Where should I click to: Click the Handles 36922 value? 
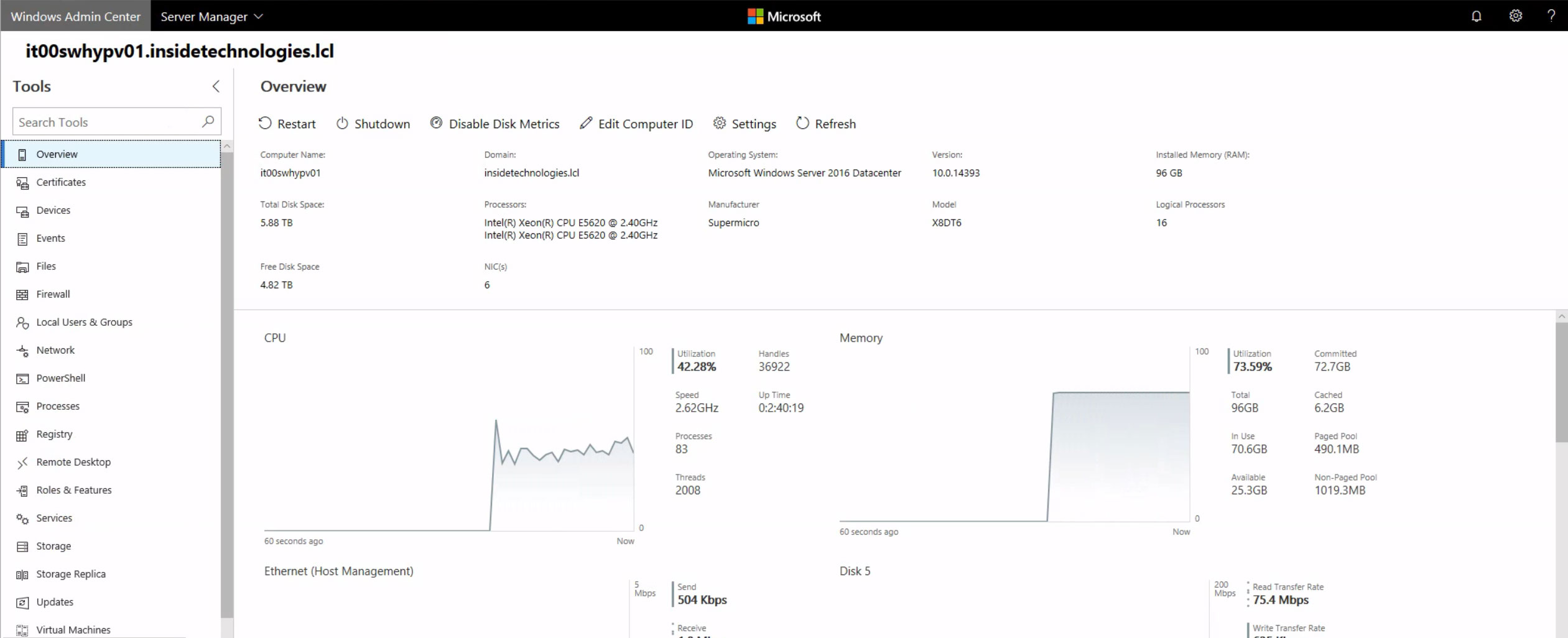(774, 367)
